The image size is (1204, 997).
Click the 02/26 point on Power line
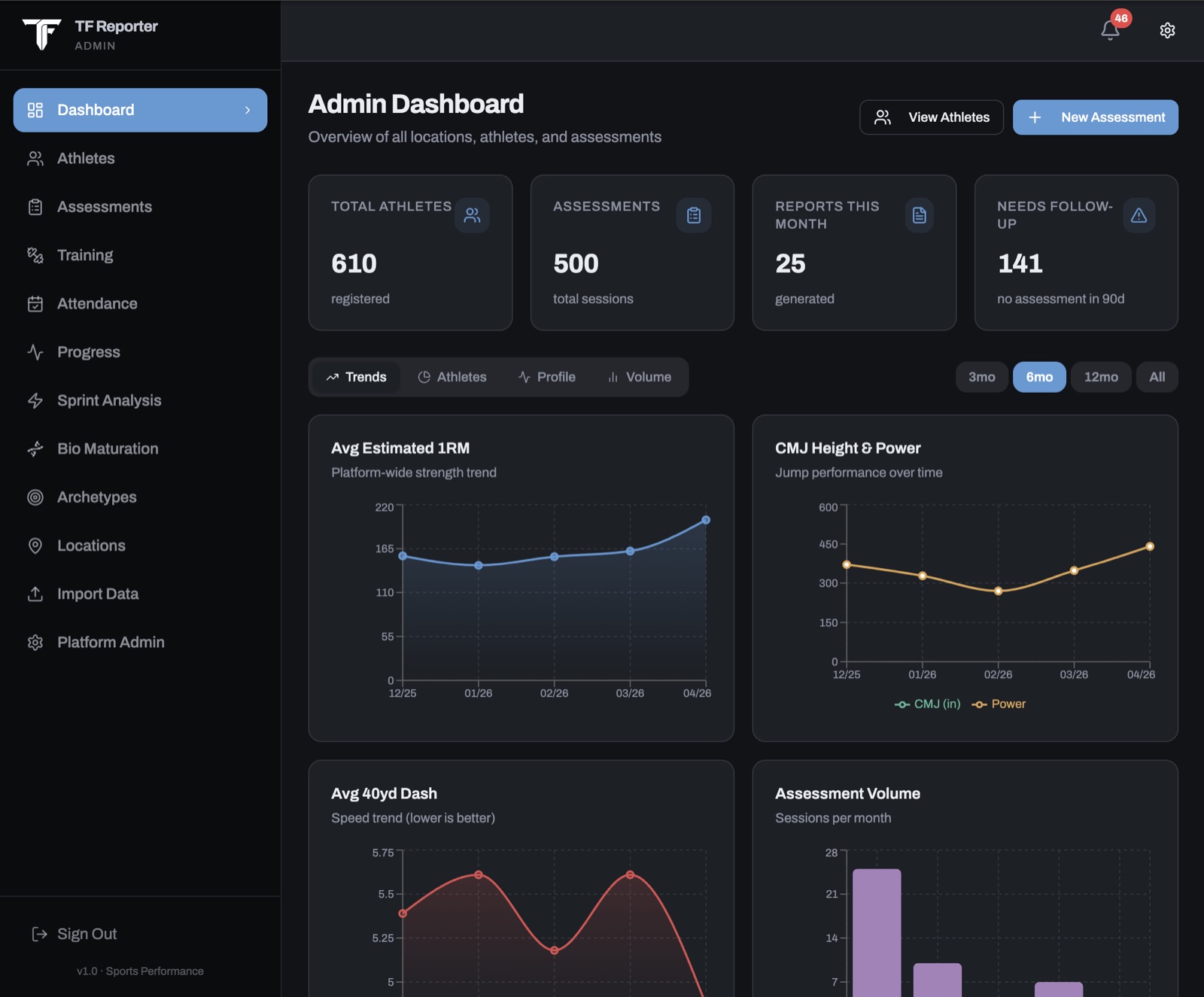click(x=998, y=591)
